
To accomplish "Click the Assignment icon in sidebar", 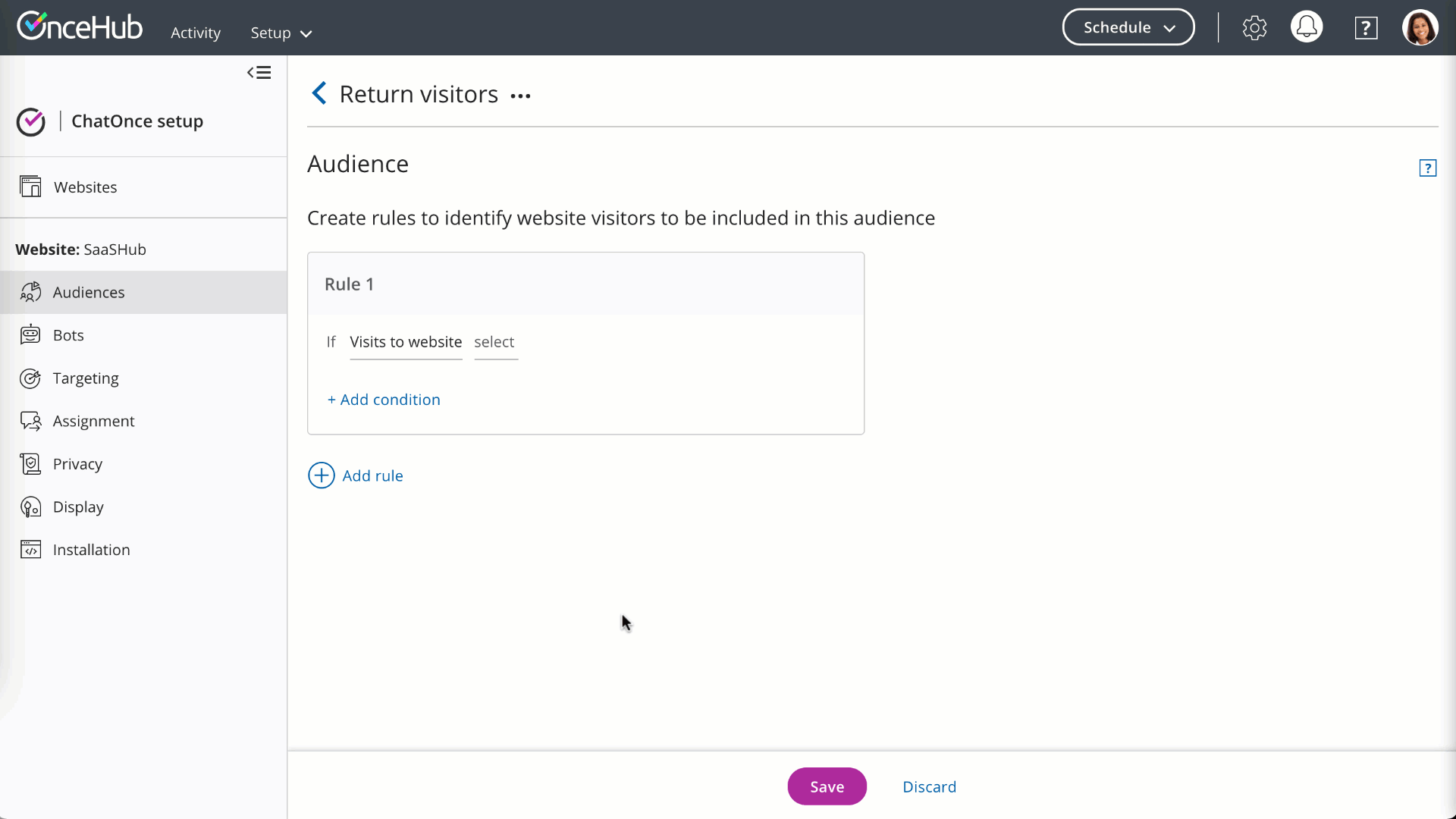I will (x=30, y=421).
